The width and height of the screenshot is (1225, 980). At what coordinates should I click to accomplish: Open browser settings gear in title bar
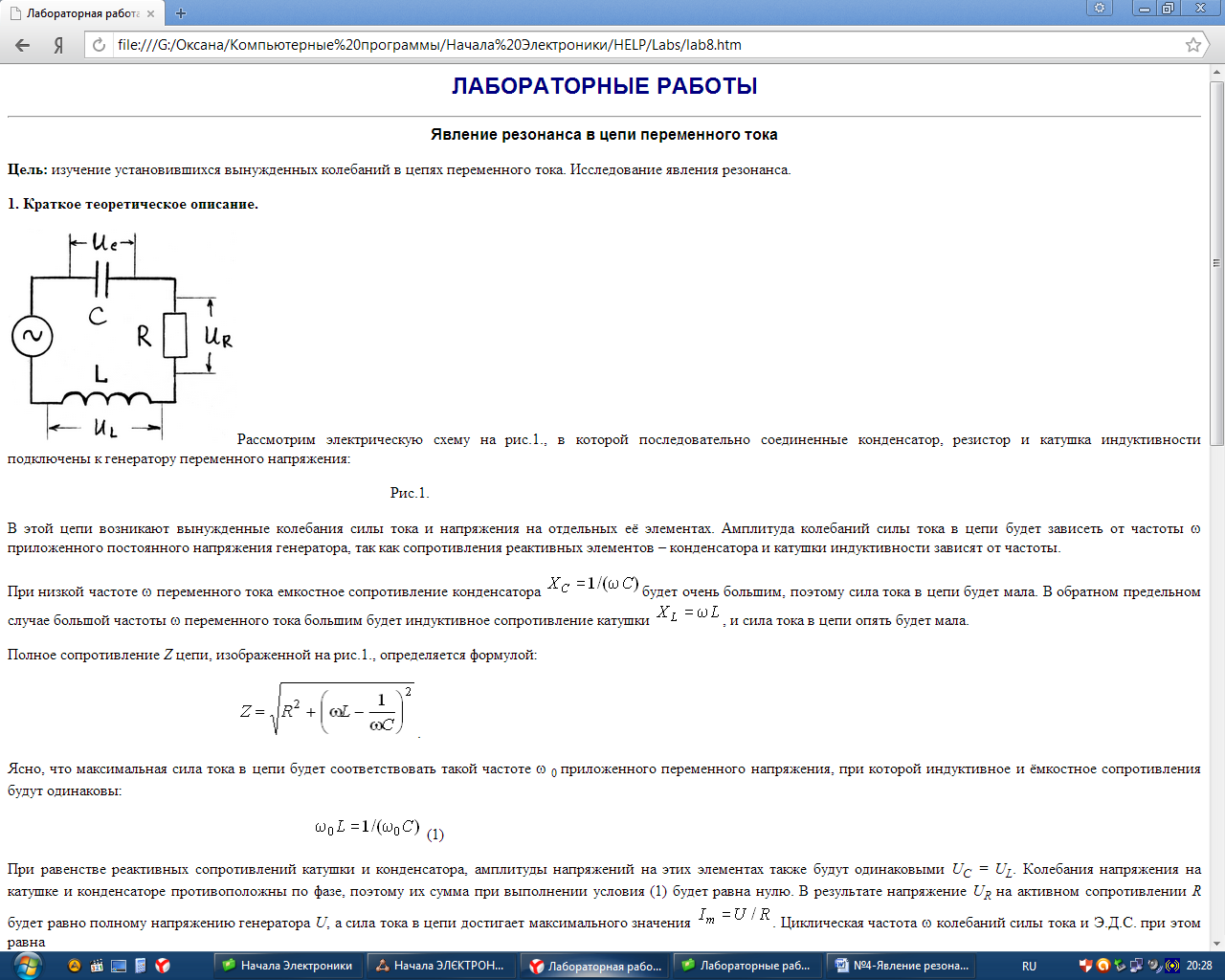(1100, 8)
